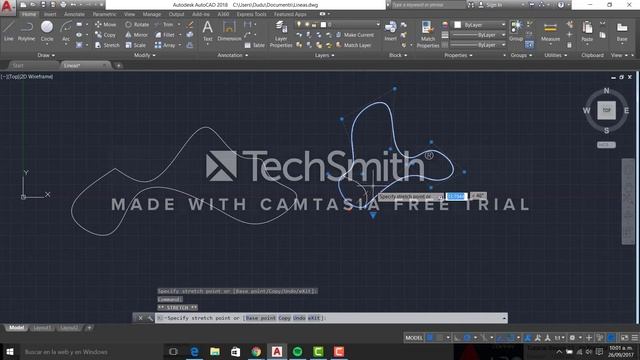Image resolution: width=640 pixels, height=360 pixels.
Task: Select the Polyline tool
Action: click(27, 31)
